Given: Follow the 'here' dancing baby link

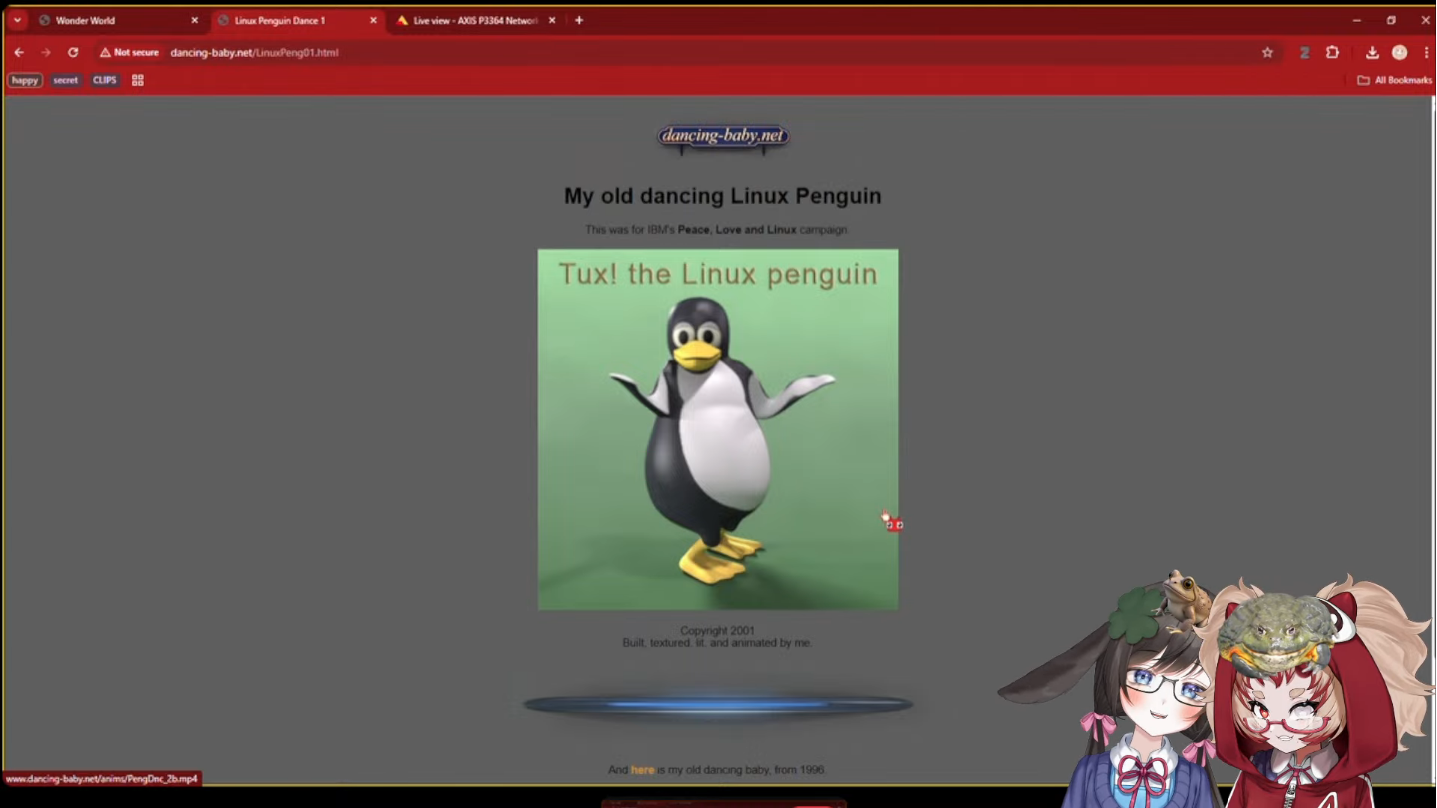Looking at the screenshot, I should pos(642,770).
